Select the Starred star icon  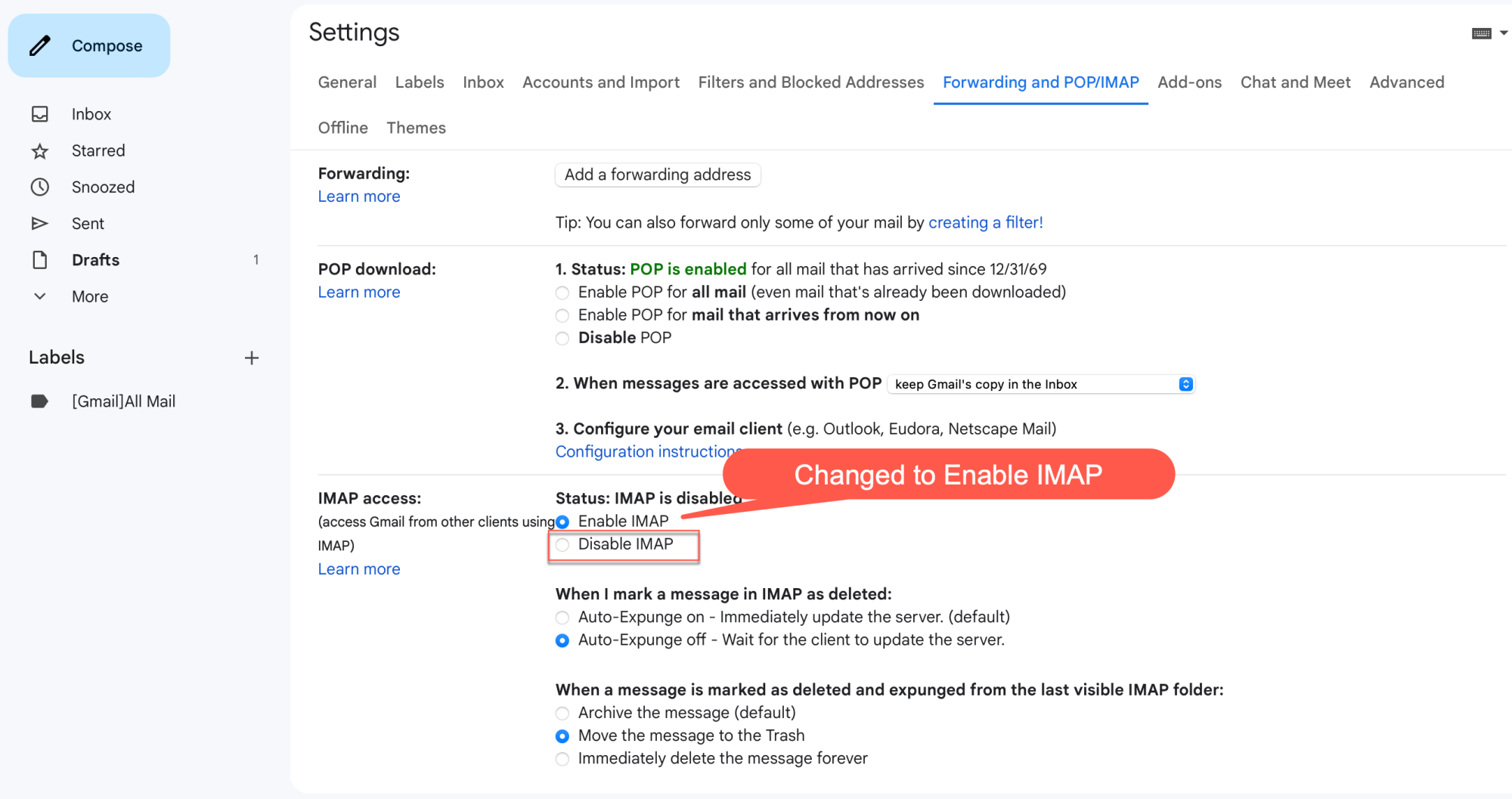tap(40, 151)
